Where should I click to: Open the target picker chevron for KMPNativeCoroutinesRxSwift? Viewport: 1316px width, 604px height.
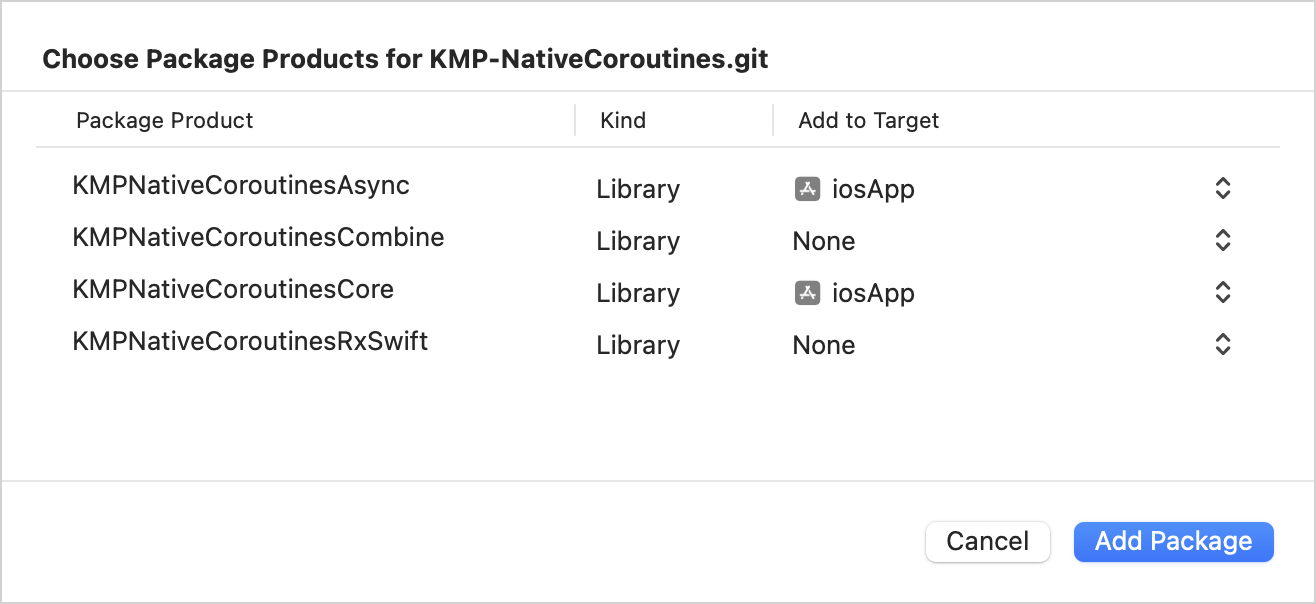[1222, 344]
